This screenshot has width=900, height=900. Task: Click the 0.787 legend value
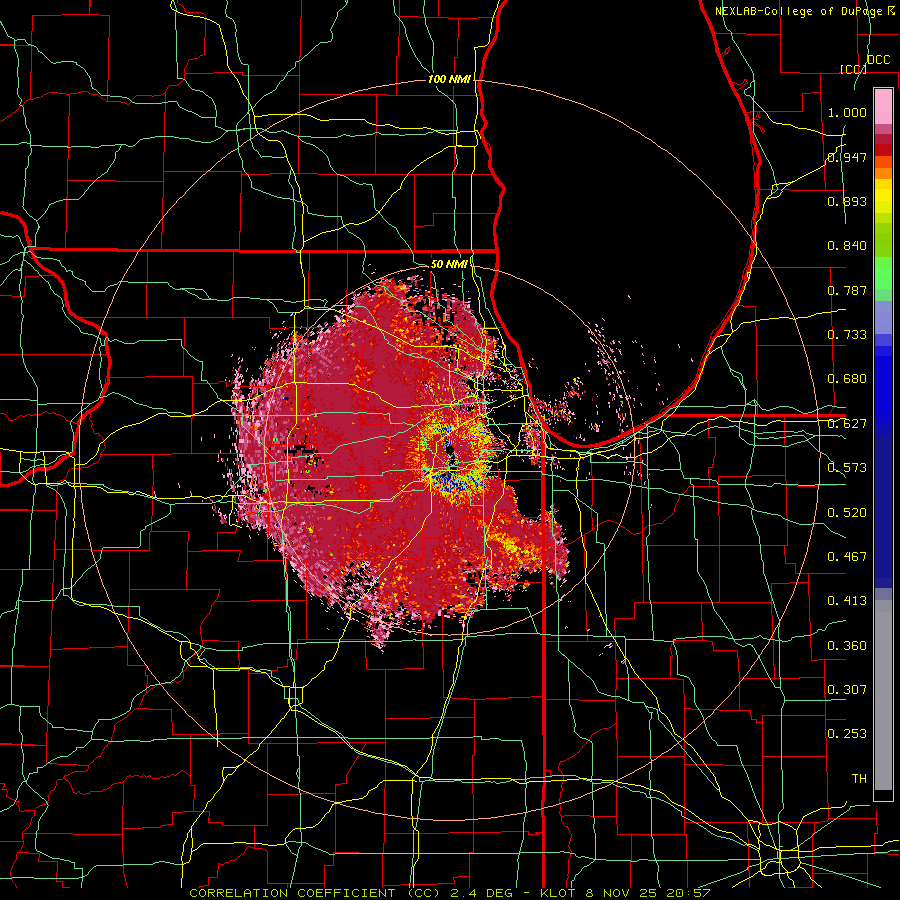click(x=847, y=290)
